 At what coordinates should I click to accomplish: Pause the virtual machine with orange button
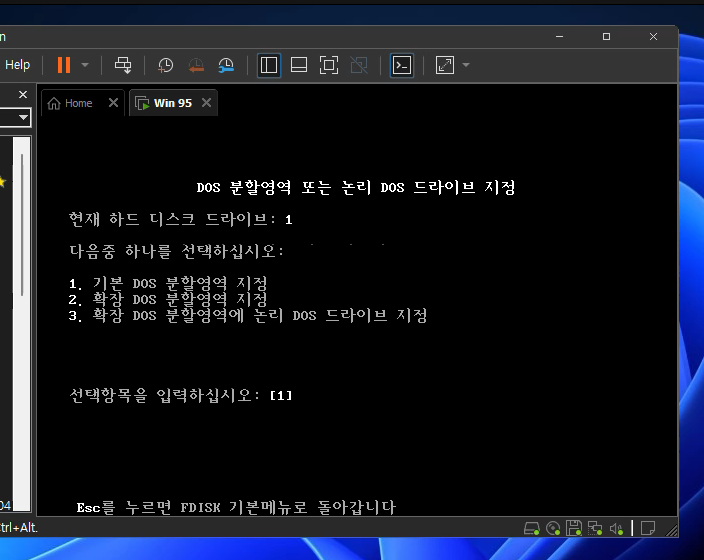pyautogui.click(x=64, y=65)
